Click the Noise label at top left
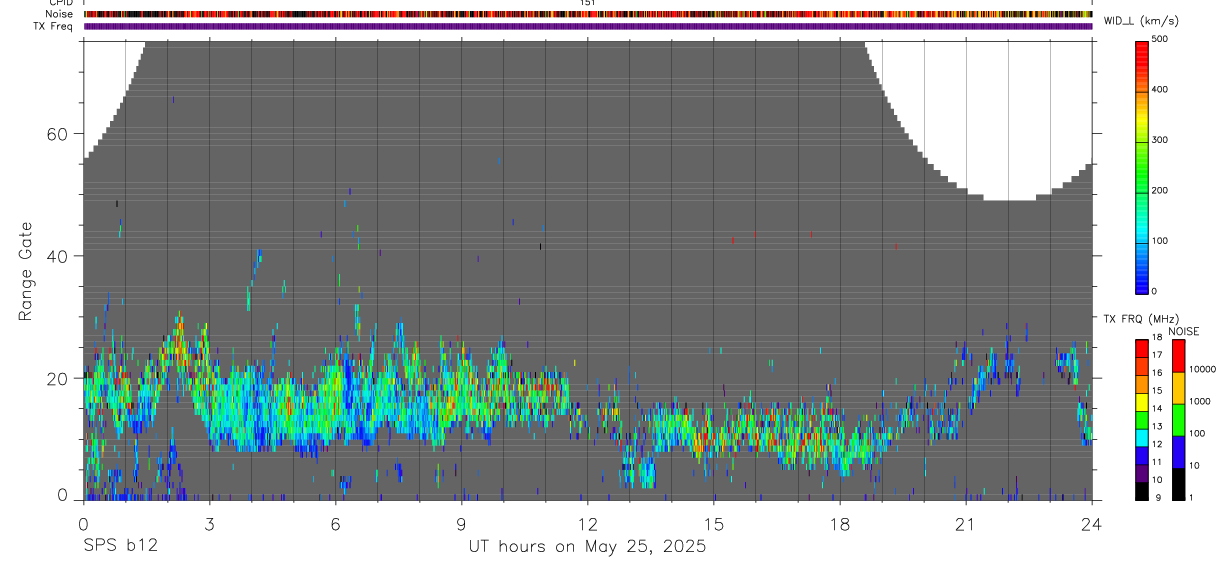 [x=59, y=14]
